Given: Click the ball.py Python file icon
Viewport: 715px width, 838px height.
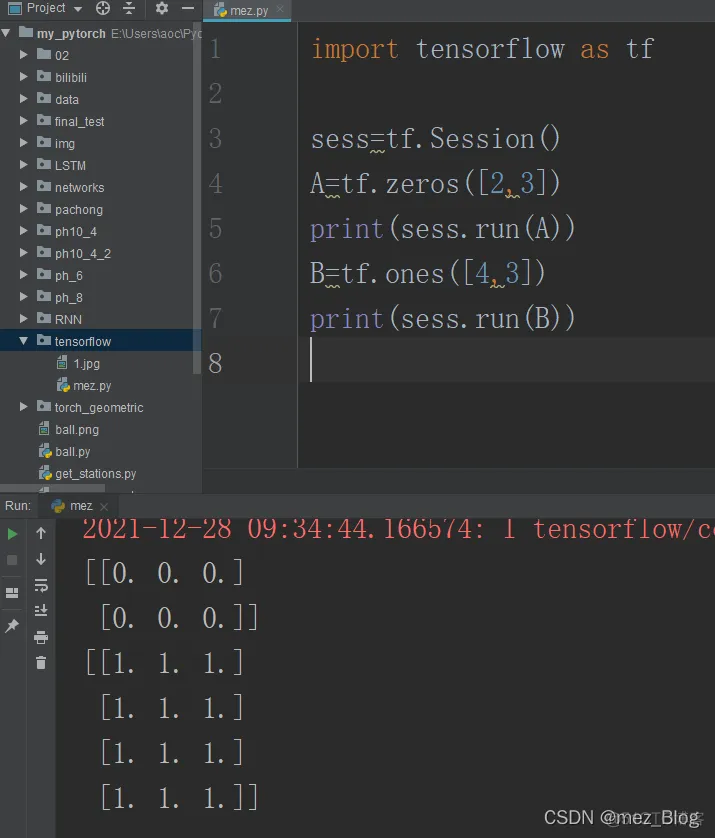Looking at the screenshot, I should 45,452.
